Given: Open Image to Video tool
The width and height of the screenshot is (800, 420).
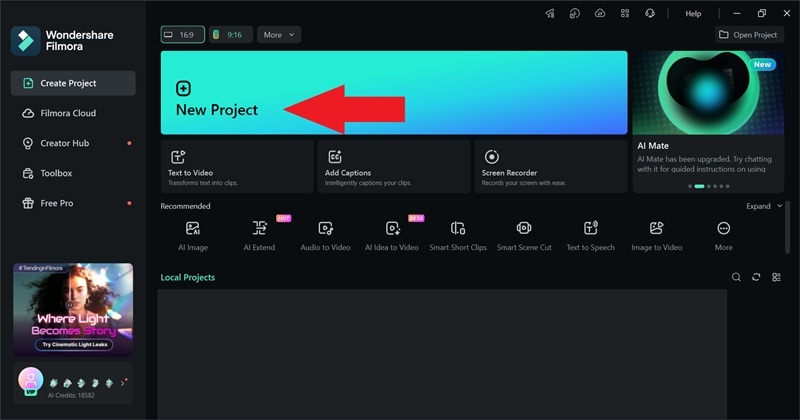Looking at the screenshot, I should [657, 236].
